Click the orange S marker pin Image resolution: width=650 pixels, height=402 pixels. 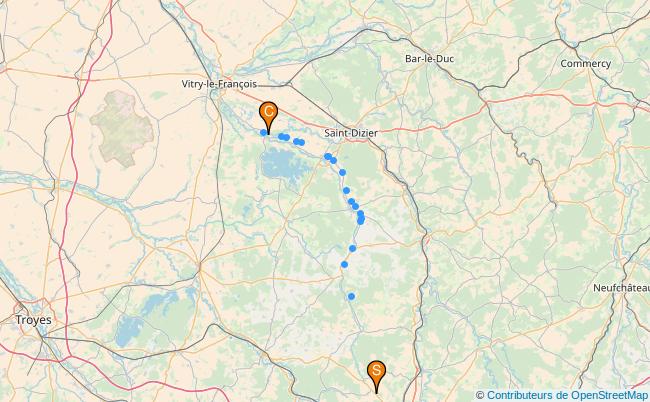point(376,376)
